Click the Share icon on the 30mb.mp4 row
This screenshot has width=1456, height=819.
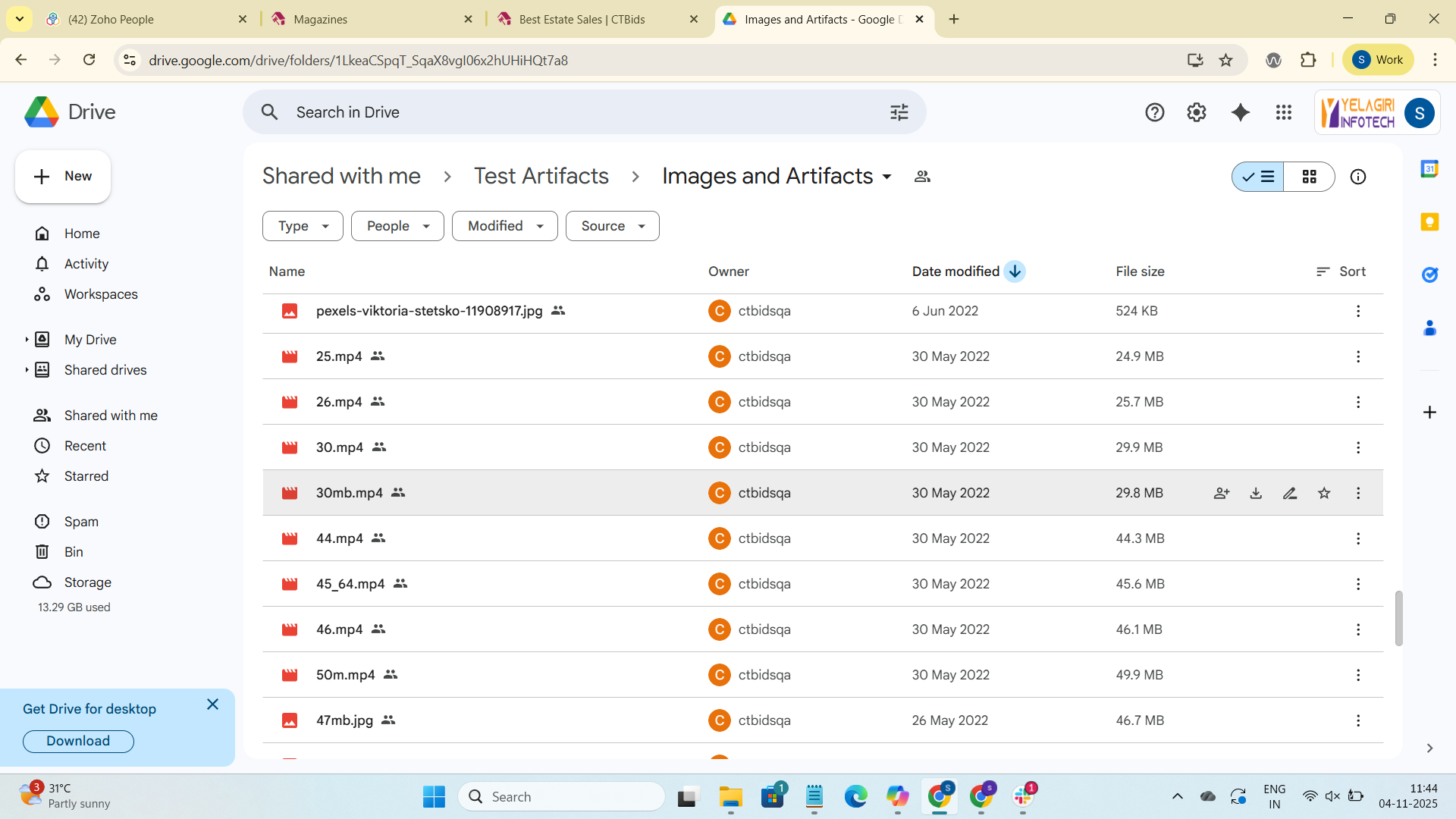click(1222, 493)
